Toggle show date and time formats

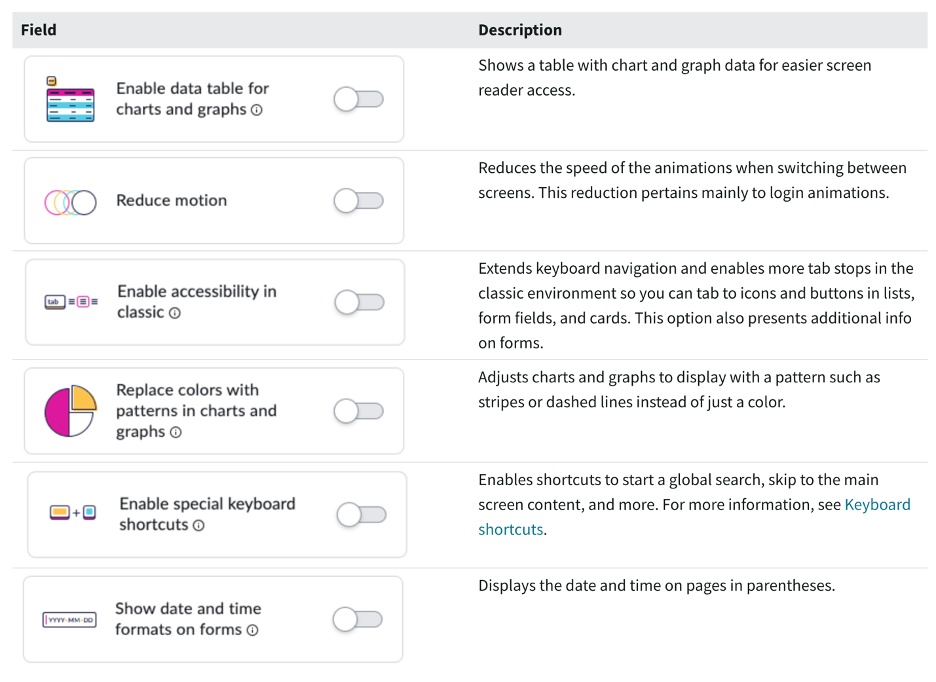[358, 619]
